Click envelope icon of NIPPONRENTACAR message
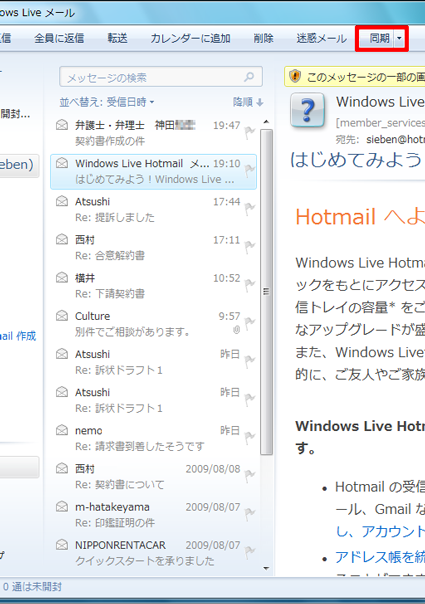425x604 pixels. coord(62,545)
